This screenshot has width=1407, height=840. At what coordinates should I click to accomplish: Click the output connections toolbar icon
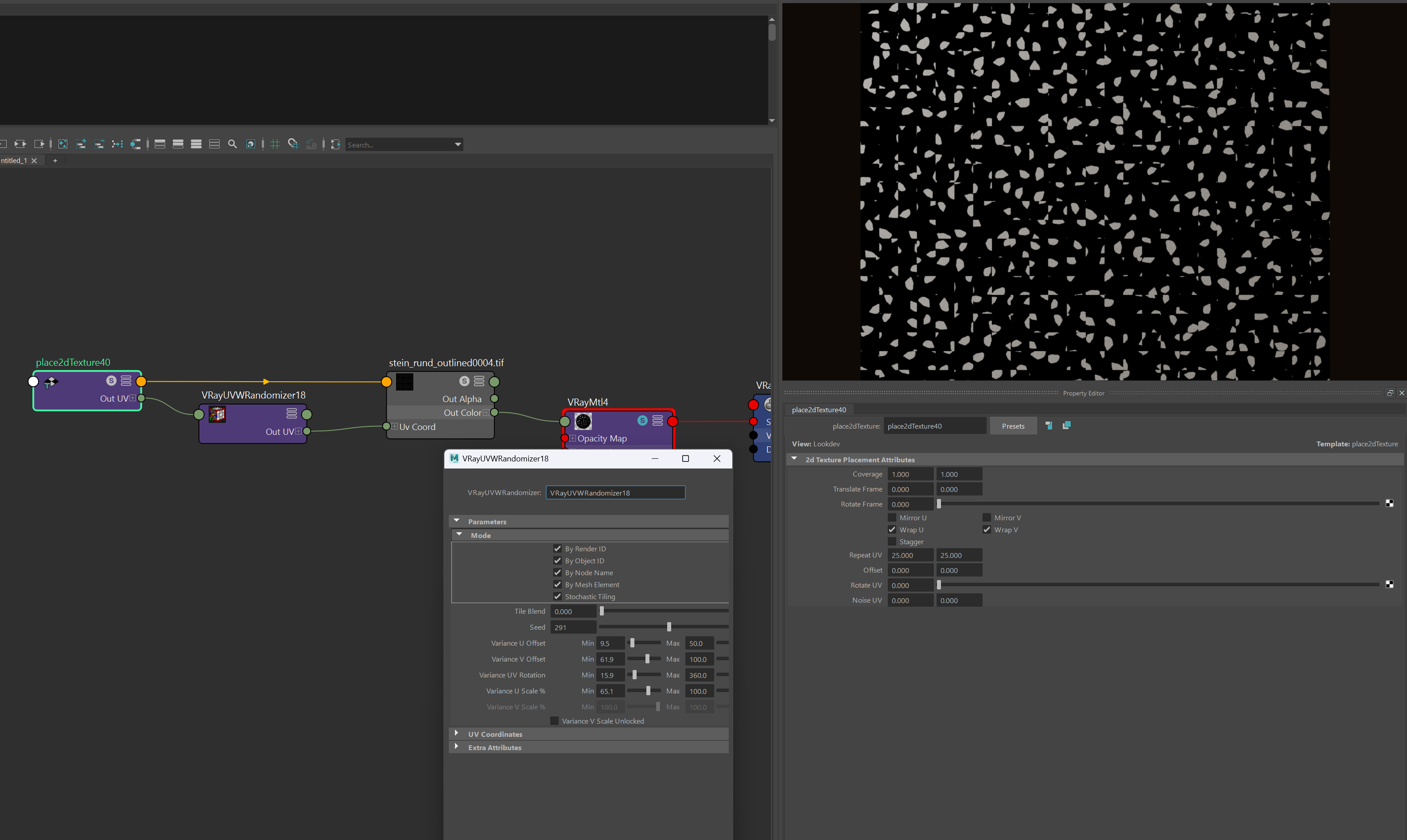coord(39,144)
